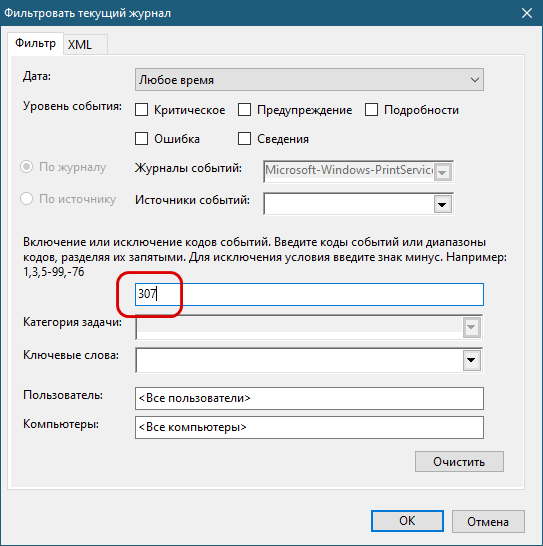Confirm the filter with OK

pos(407,521)
